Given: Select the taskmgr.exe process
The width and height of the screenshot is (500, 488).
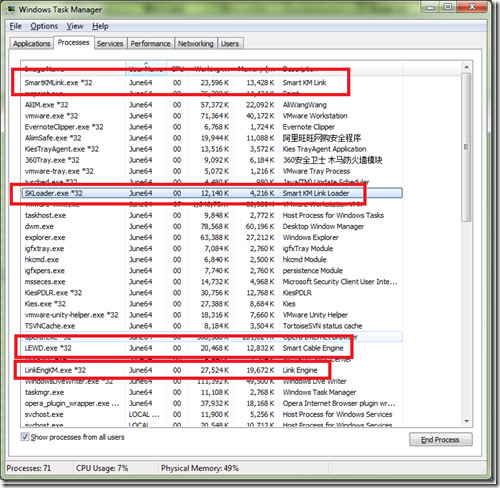Looking at the screenshot, I should 212,392.
